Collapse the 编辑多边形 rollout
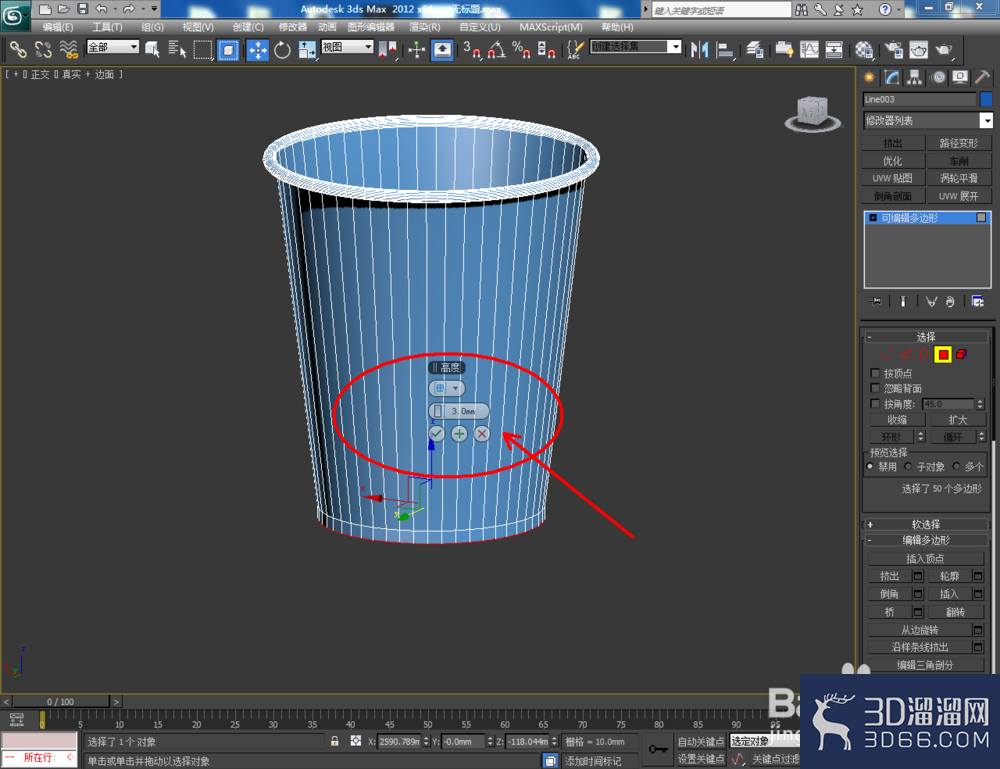 coord(926,540)
